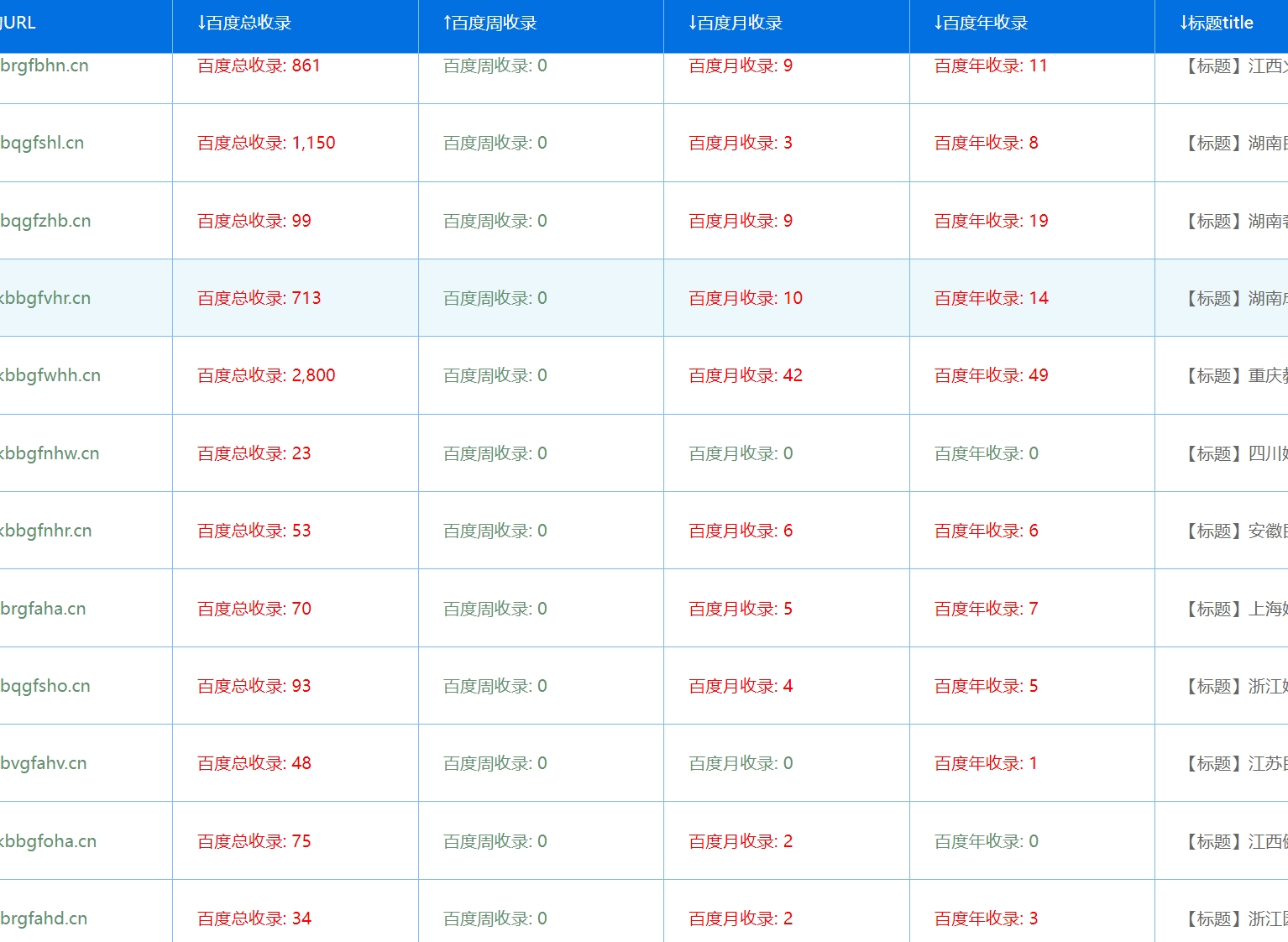
Task: Open the bbgfoha.cn URL link
Action: tap(48, 841)
